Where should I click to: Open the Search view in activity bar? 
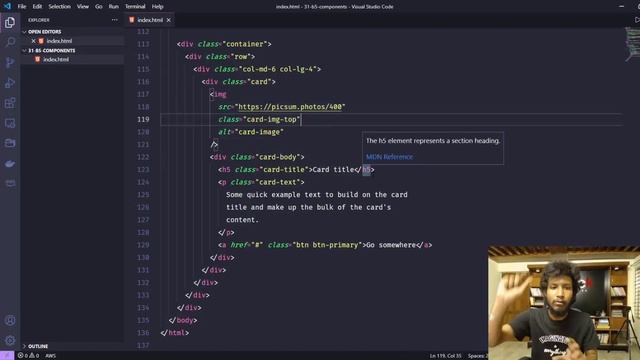(x=10, y=42)
